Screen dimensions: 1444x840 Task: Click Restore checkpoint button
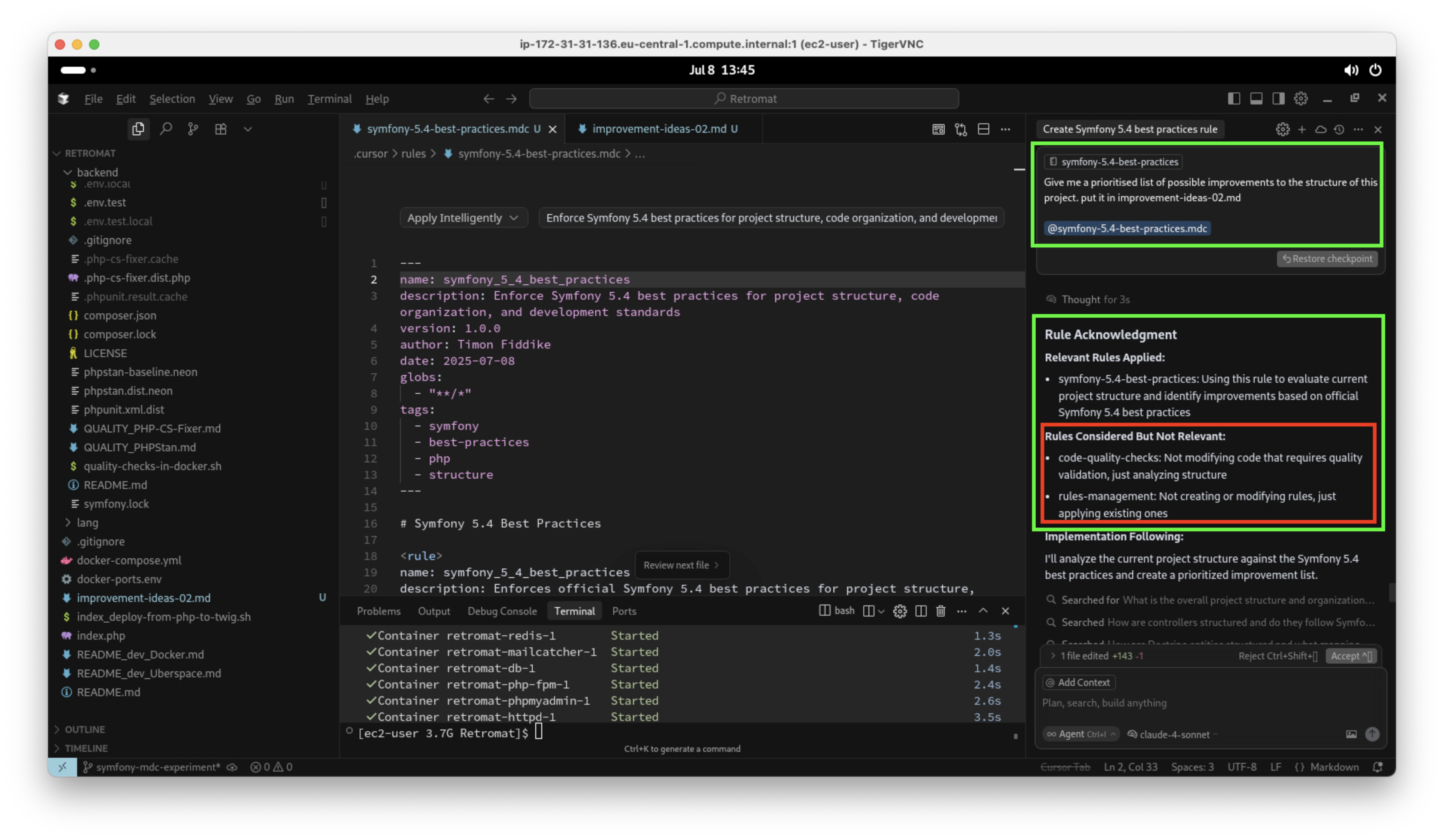[1327, 259]
